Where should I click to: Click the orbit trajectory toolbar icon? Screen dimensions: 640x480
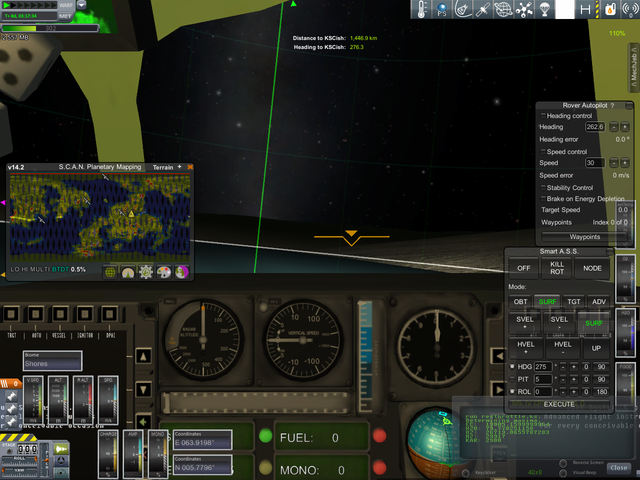462,9
